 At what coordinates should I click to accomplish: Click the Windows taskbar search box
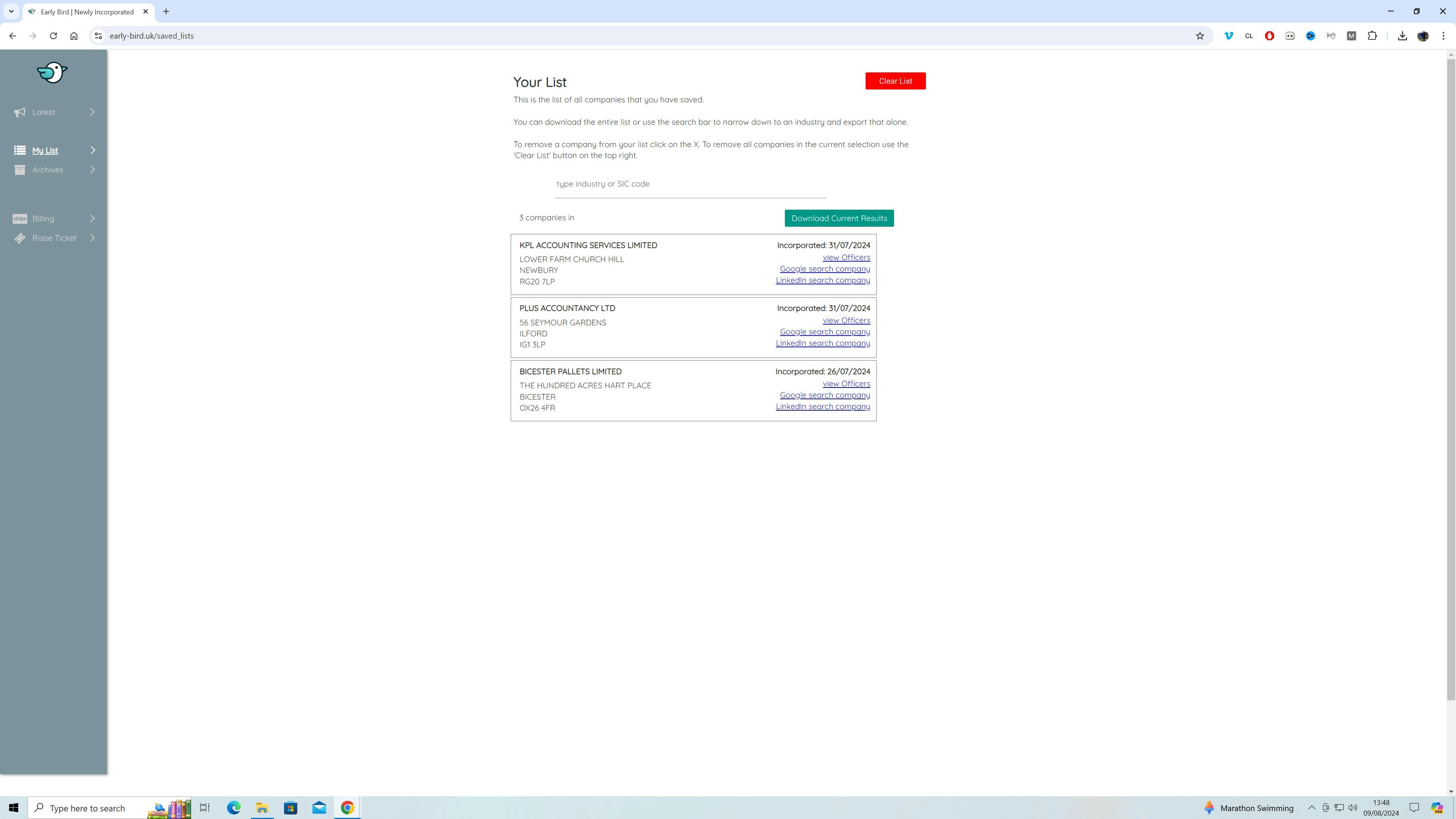tap(110, 808)
